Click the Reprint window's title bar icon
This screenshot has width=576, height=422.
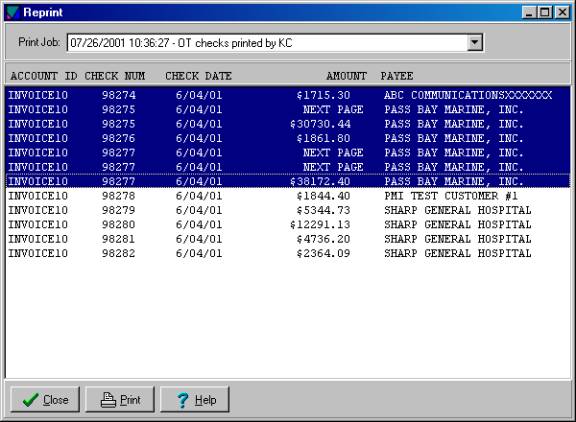13,12
